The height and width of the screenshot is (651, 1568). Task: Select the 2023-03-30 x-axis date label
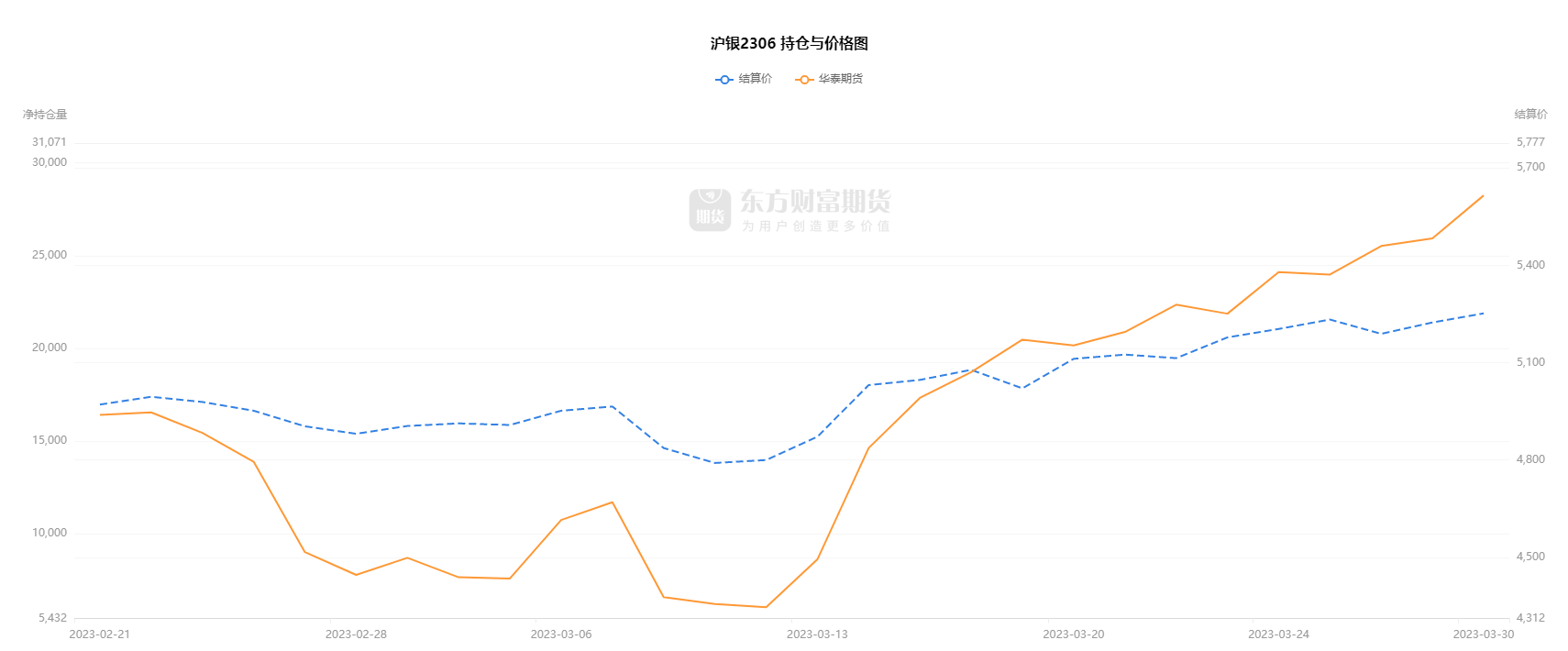click(1484, 634)
